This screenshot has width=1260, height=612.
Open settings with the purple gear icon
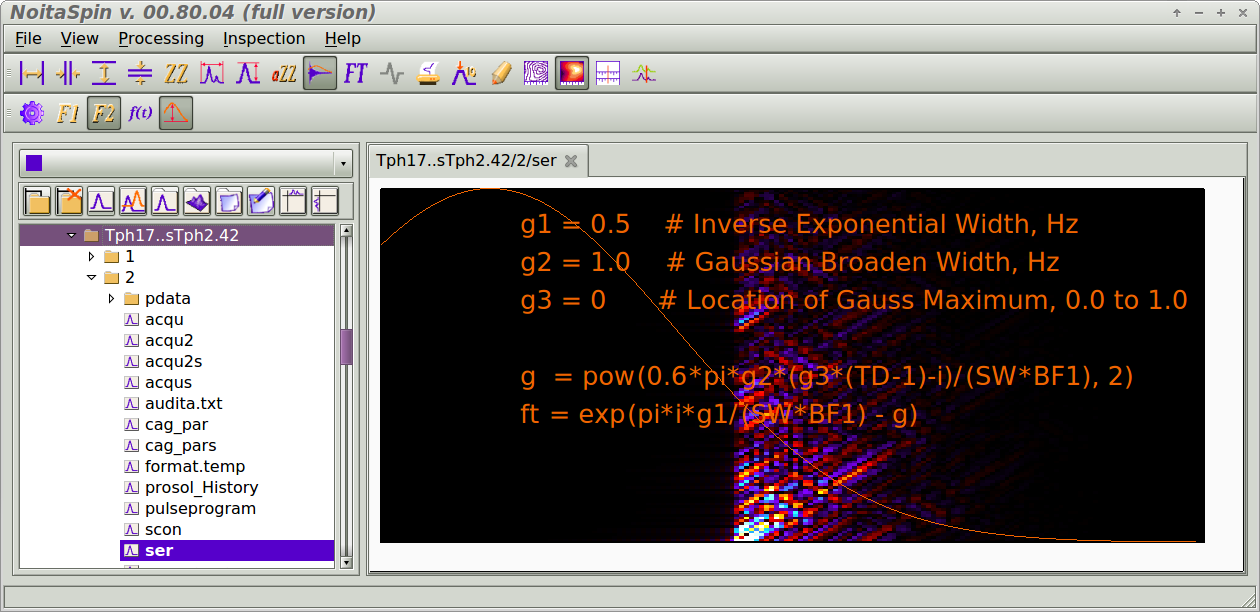32,113
